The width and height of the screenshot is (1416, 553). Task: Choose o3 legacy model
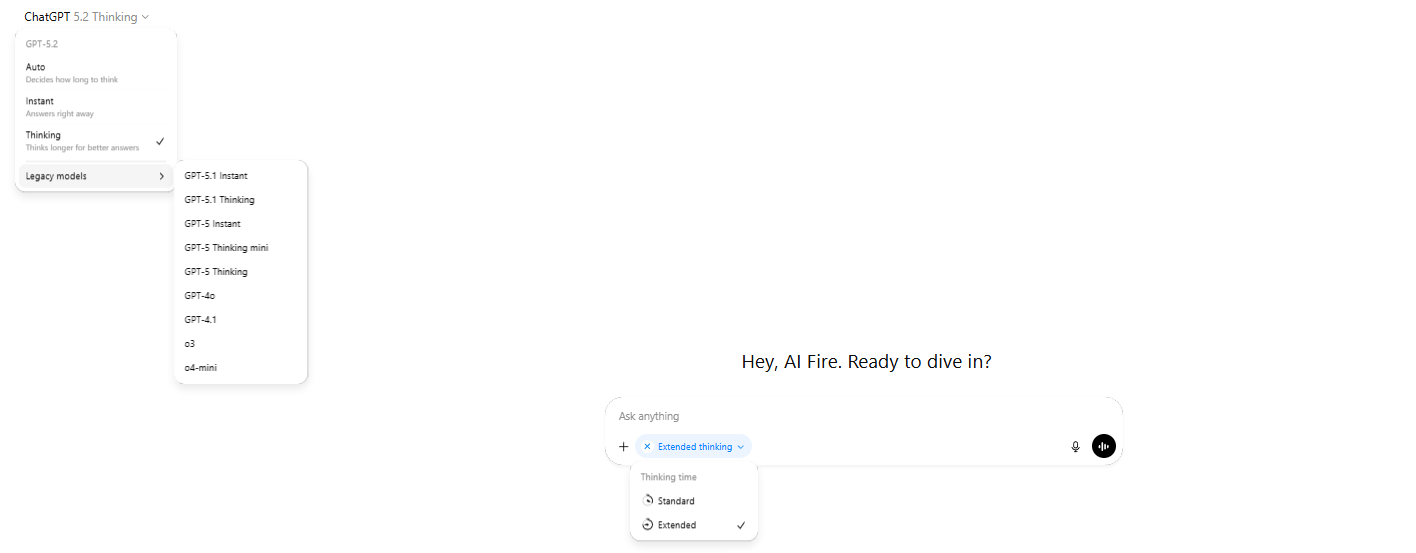pyautogui.click(x=240, y=344)
